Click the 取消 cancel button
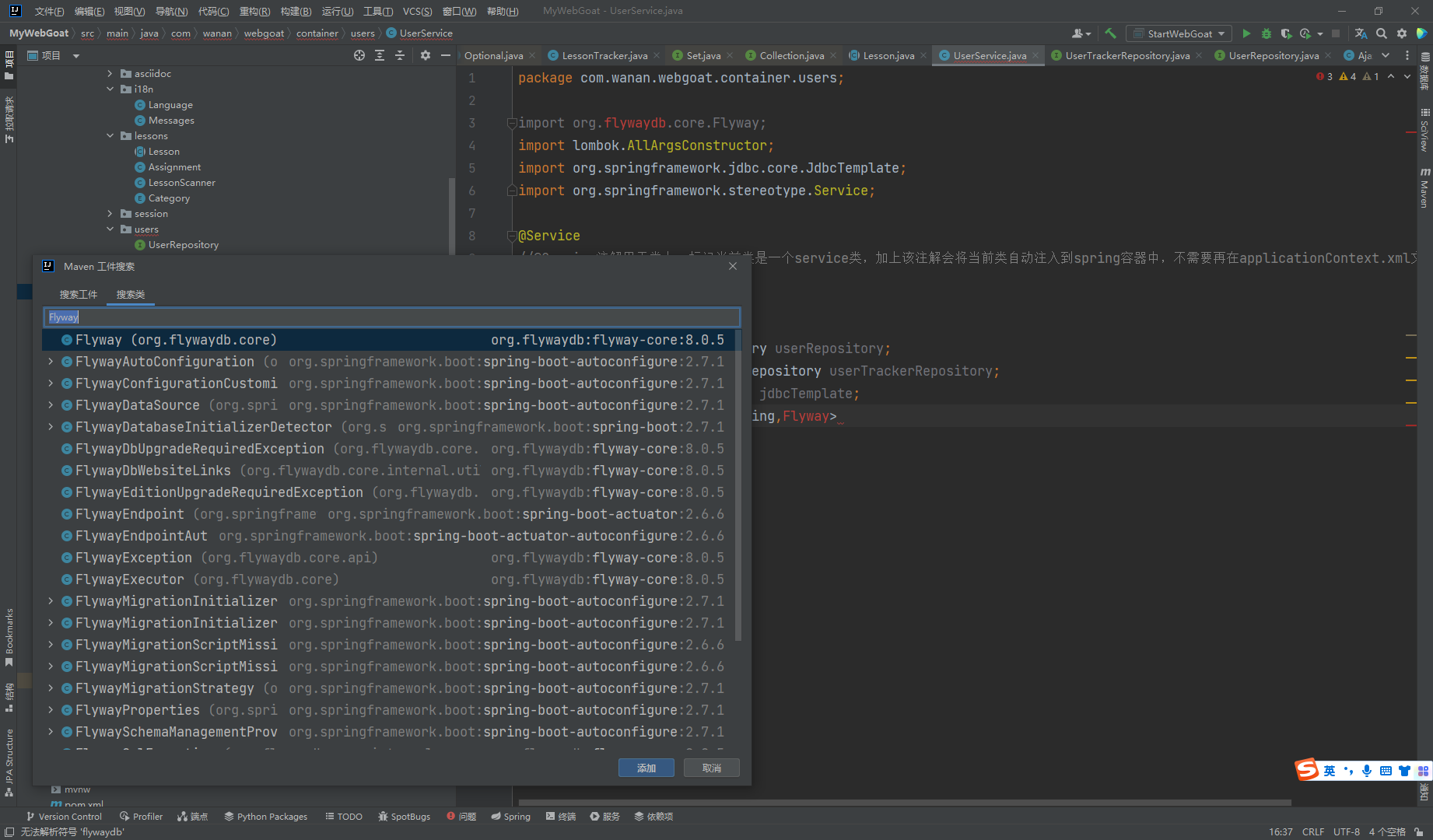 coord(712,768)
